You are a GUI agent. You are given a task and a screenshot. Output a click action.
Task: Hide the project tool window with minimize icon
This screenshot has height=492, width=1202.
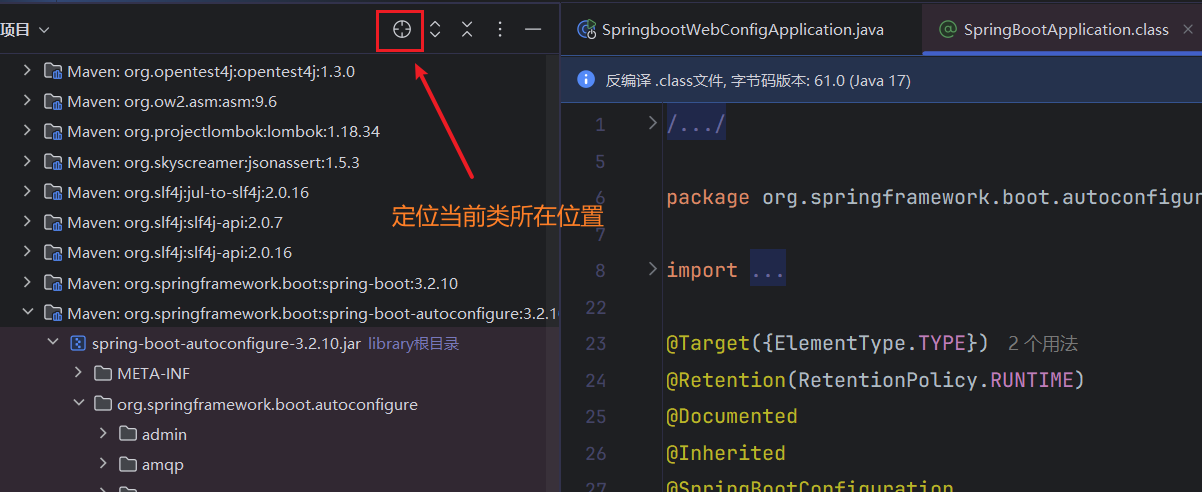533,30
